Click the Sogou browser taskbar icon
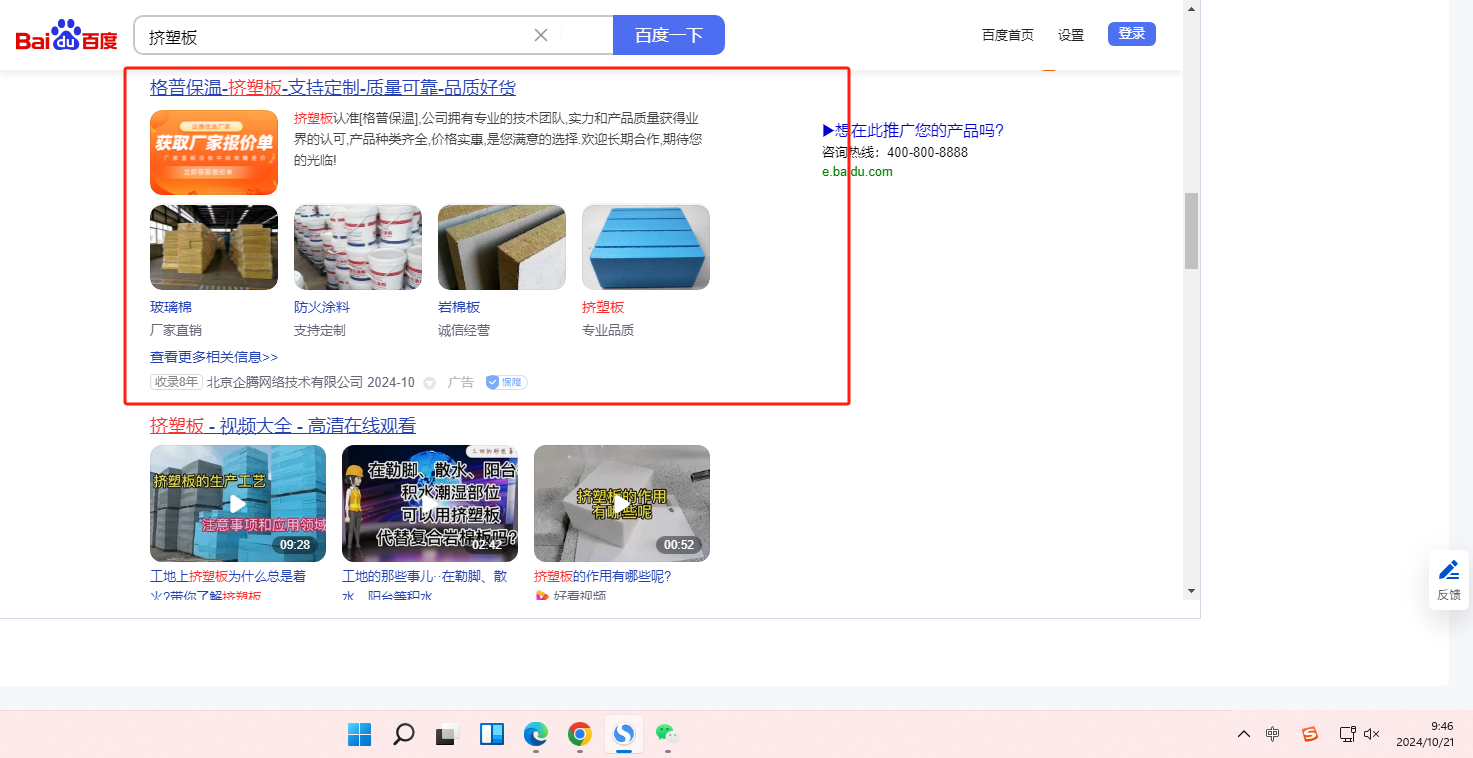The image size is (1473, 758). 624,735
